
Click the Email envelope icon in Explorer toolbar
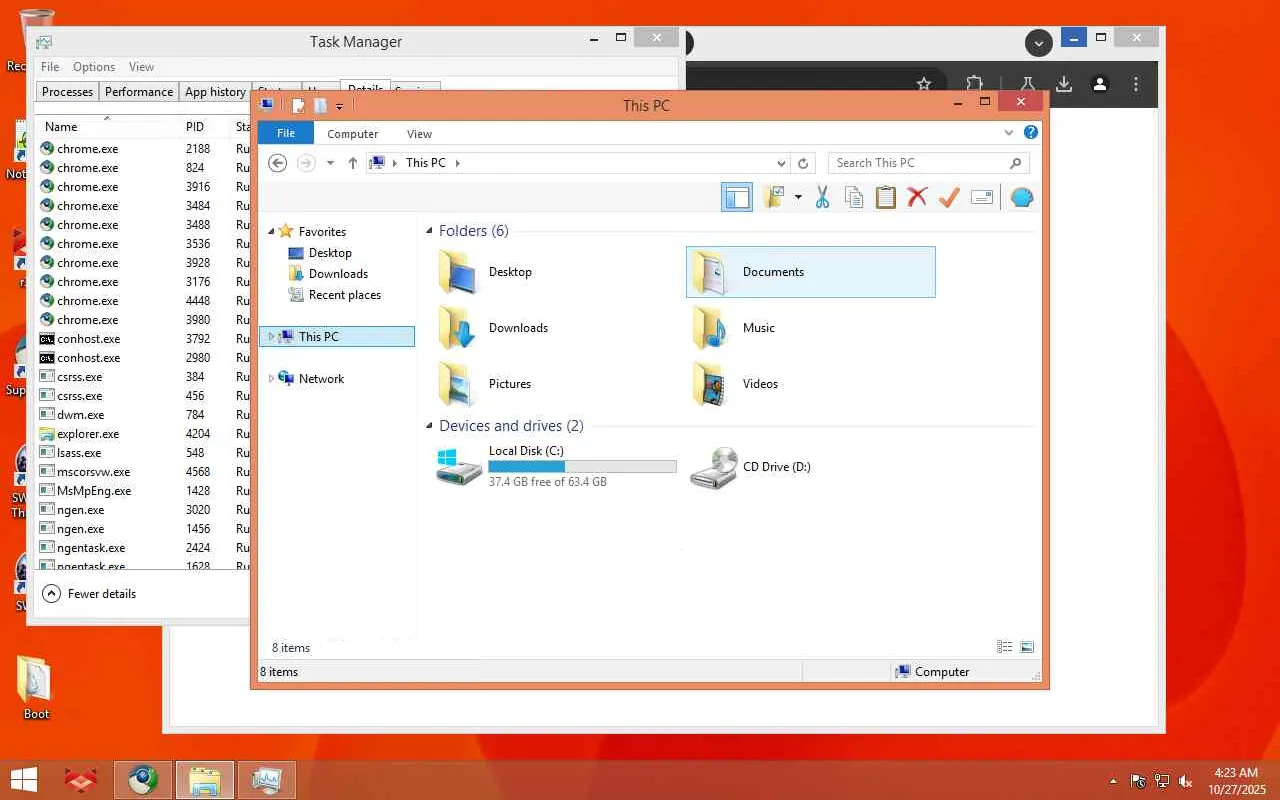click(982, 197)
